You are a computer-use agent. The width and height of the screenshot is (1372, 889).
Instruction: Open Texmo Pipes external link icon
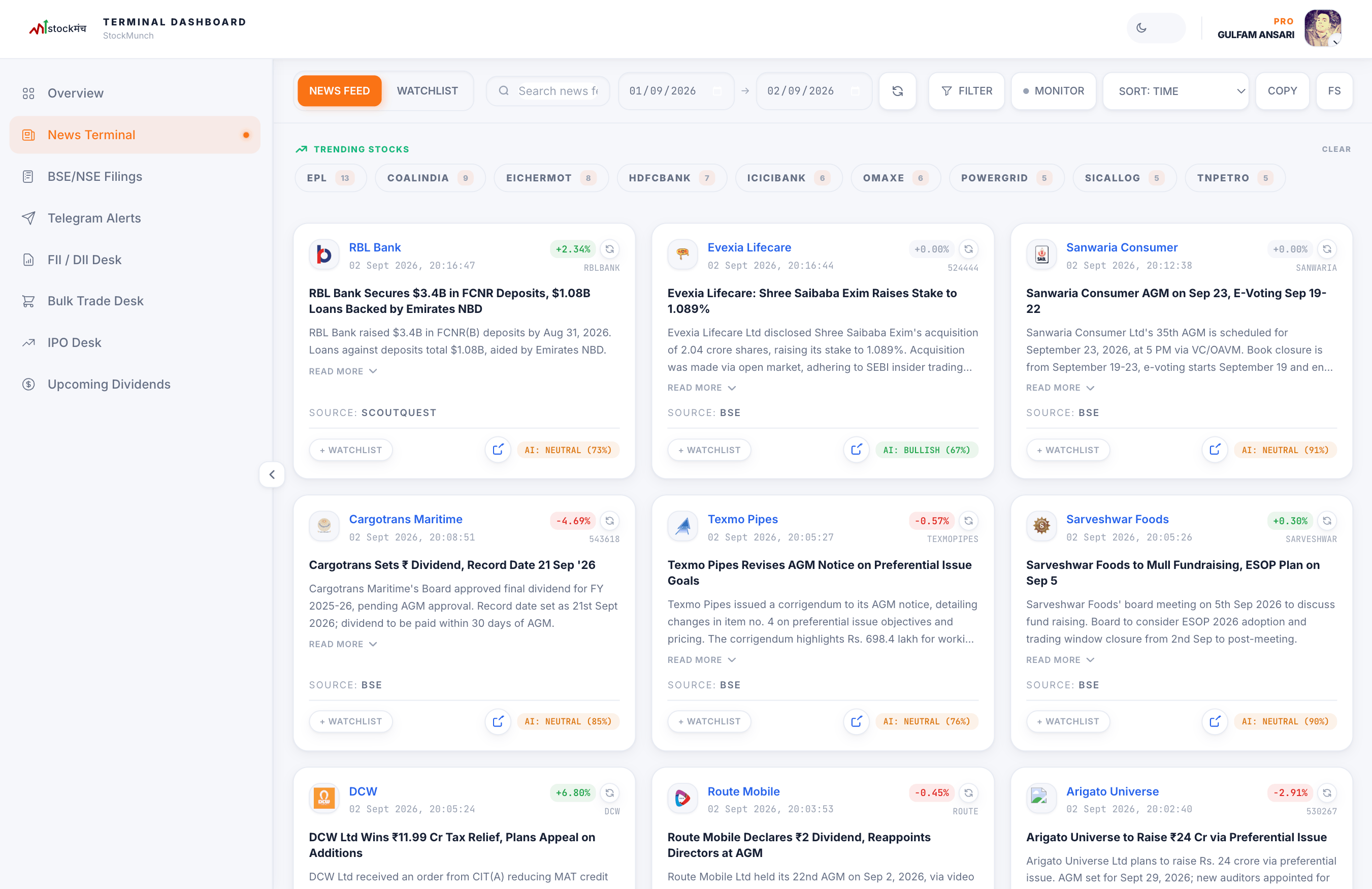[856, 721]
